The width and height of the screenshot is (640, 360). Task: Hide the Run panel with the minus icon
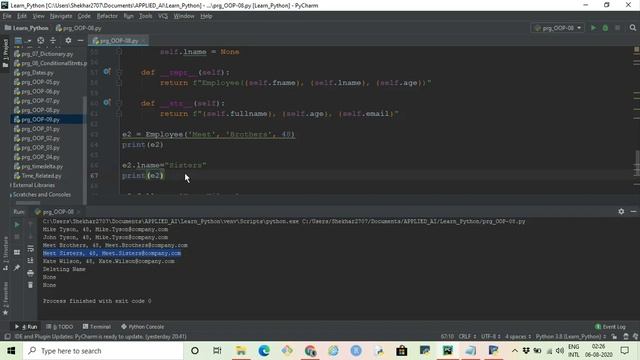(x=633, y=211)
